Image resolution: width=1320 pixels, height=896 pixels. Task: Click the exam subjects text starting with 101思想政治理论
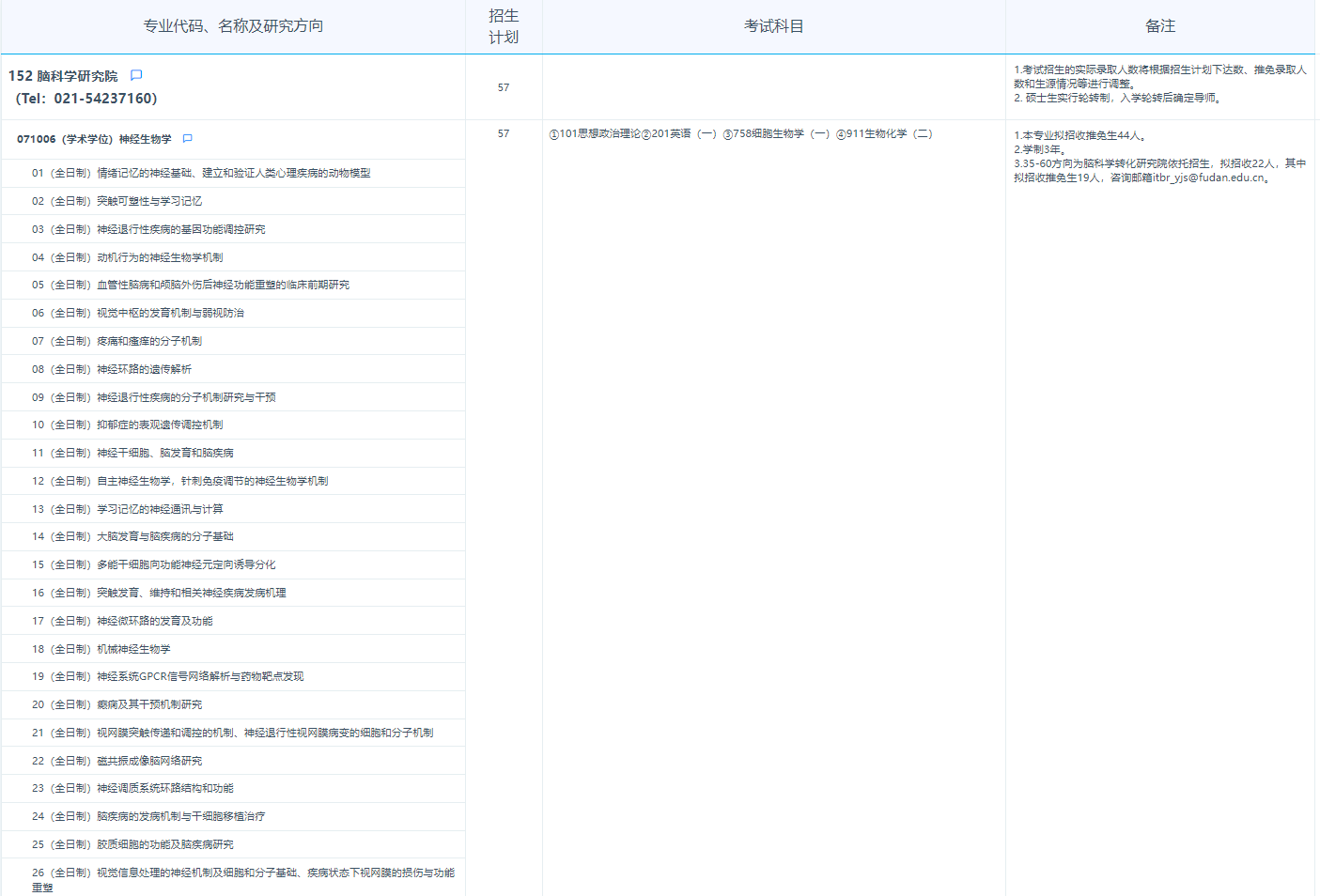pos(740,134)
